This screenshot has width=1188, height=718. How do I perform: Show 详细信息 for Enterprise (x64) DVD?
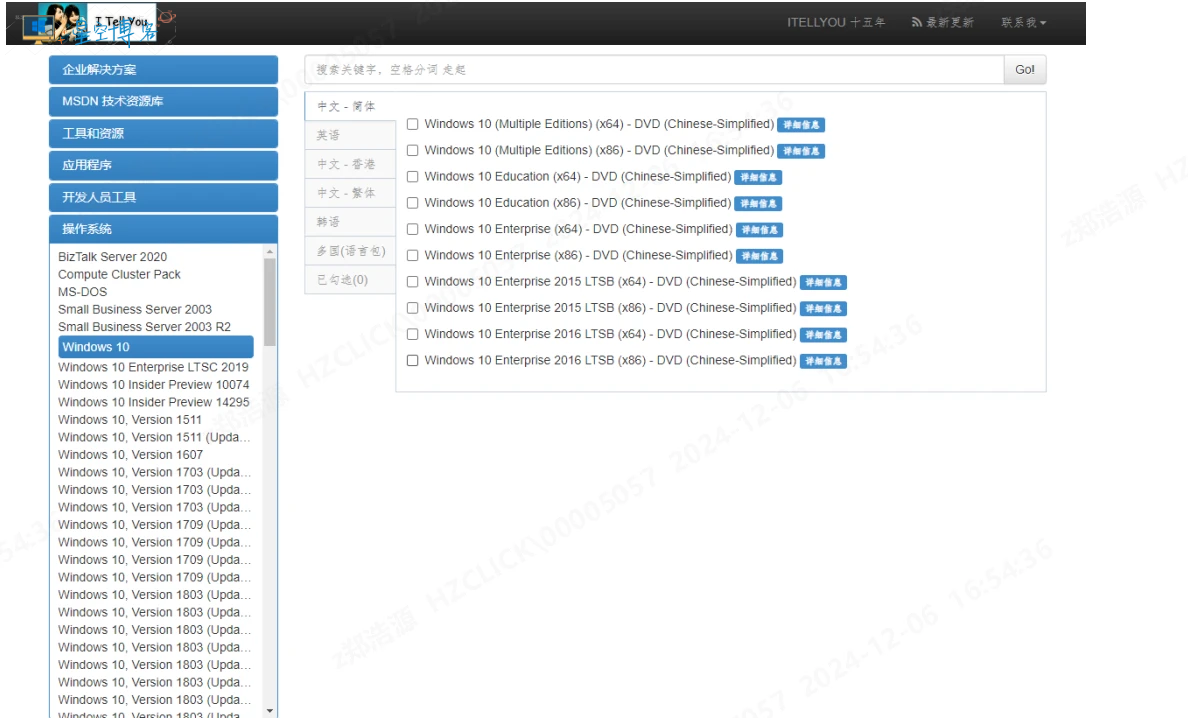click(x=759, y=230)
